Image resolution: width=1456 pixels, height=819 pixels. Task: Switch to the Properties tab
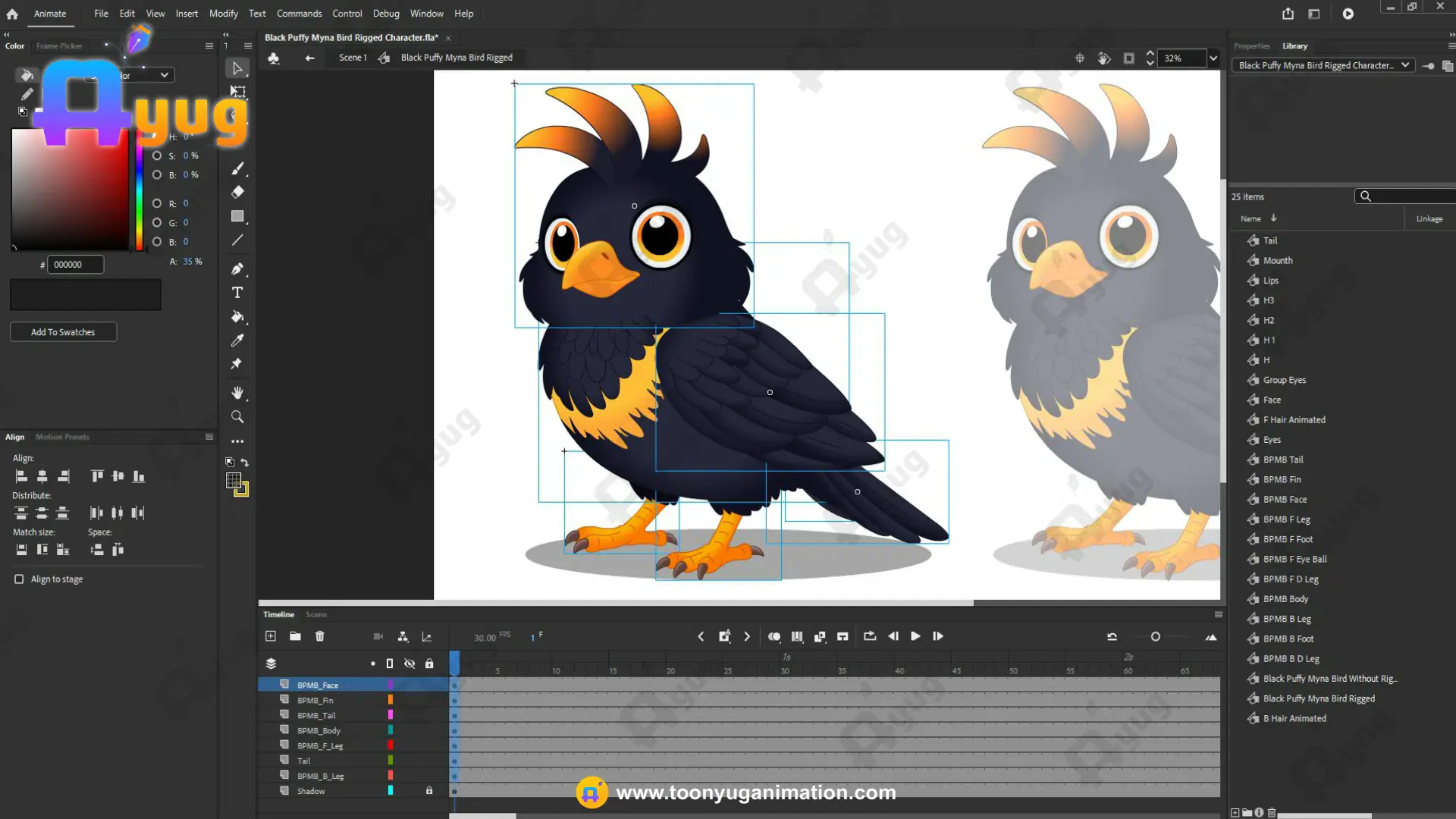(x=1251, y=46)
